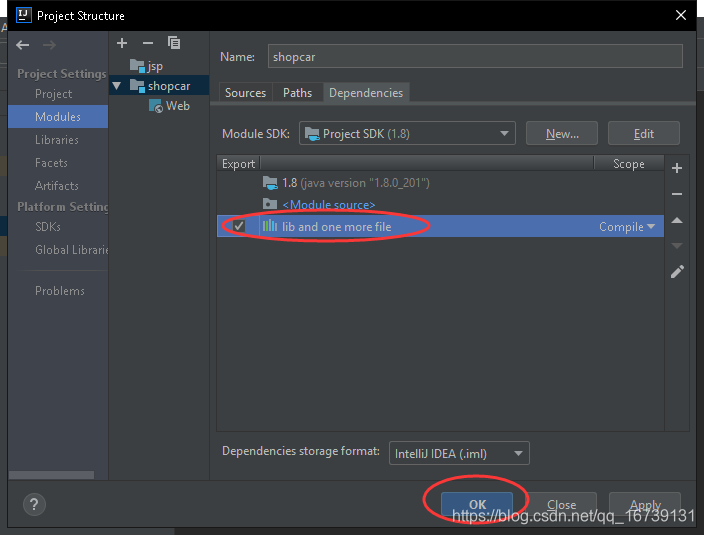This screenshot has height=535, width=704.
Task: Click the Apply button
Action: (x=645, y=504)
